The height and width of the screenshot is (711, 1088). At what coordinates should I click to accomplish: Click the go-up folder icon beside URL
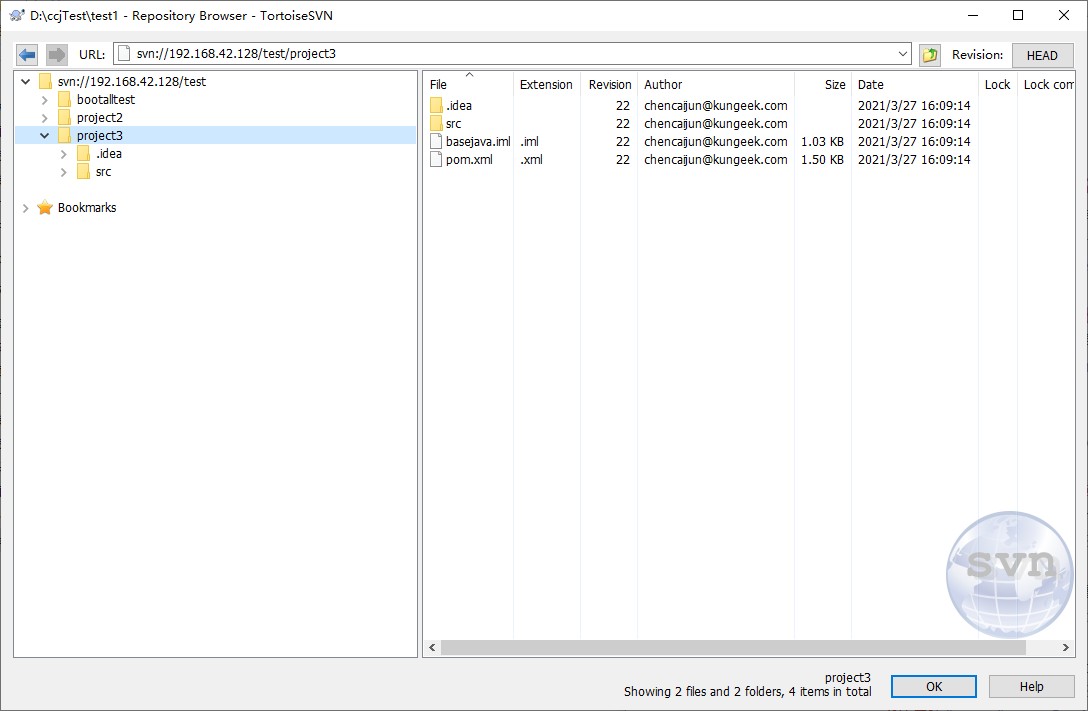[x=930, y=55]
